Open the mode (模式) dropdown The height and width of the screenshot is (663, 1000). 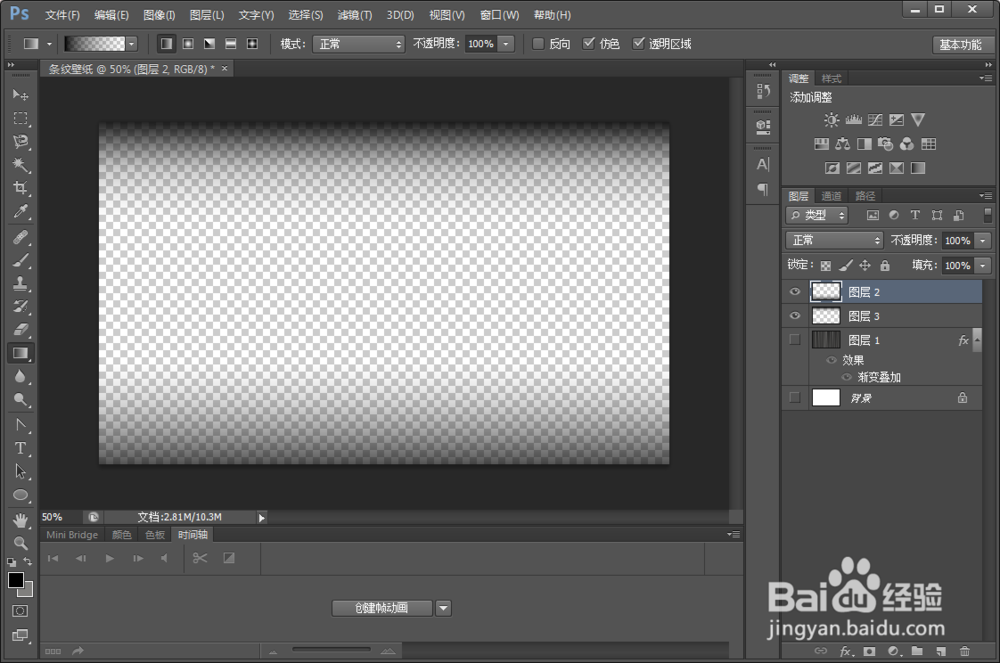[x=358, y=43]
